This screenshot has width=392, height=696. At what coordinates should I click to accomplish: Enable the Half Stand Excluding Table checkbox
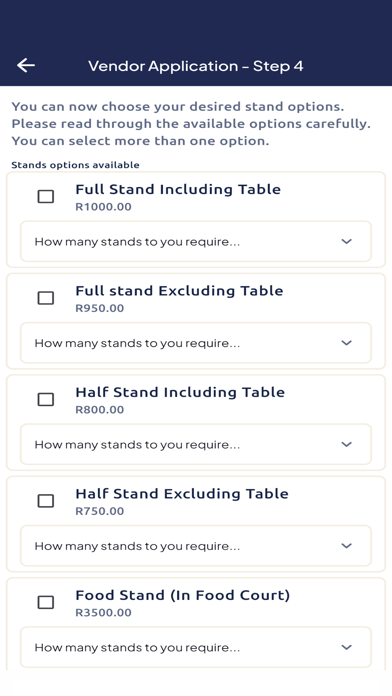46,501
